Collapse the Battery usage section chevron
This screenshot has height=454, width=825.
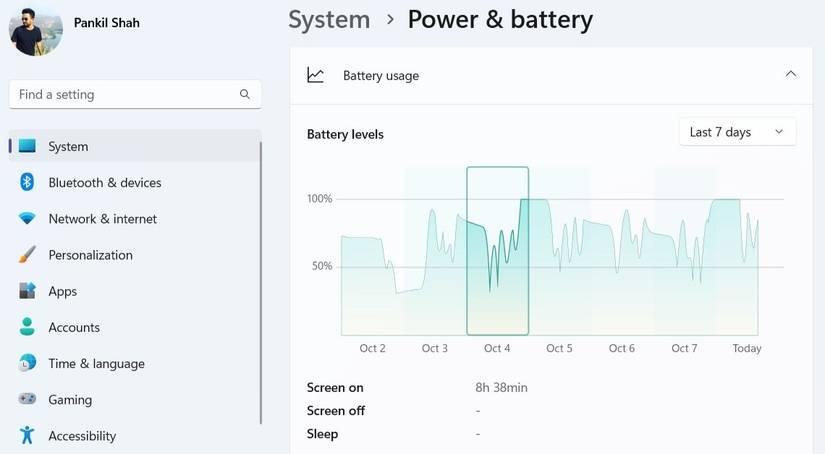[x=791, y=74]
